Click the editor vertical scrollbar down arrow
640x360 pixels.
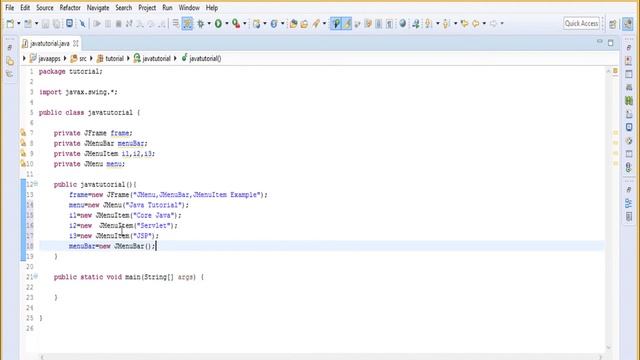pos(608,348)
